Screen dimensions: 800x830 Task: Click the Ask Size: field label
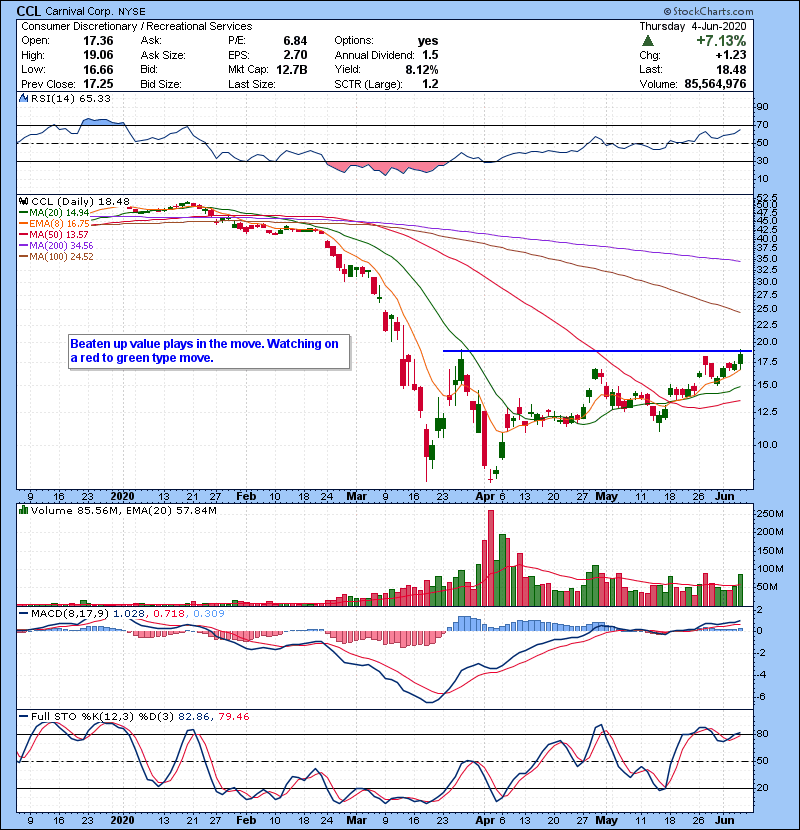tap(163, 55)
